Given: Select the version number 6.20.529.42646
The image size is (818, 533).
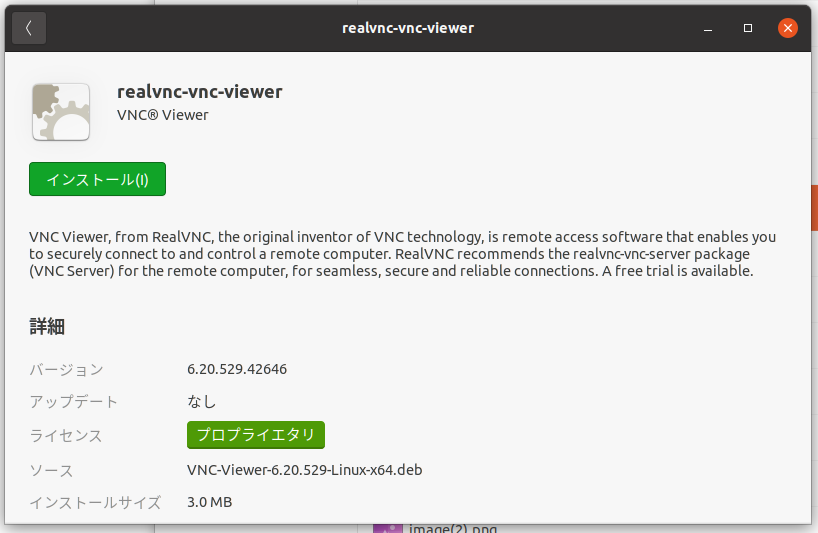Looking at the screenshot, I should pyautogui.click(x=237, y=369).
